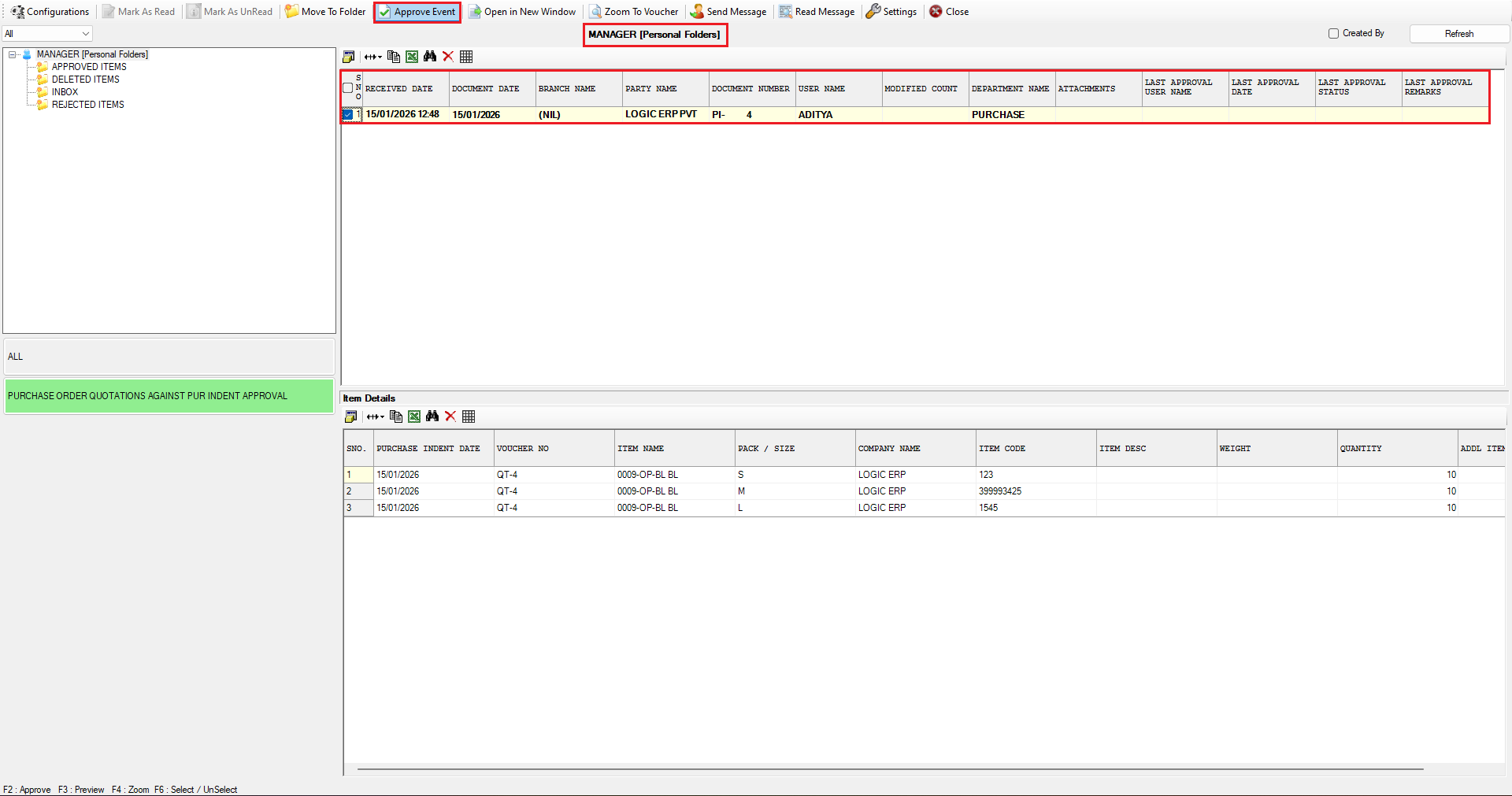This screenshot has height=796, width=1512.
Task: Click binoculars find icon in upper grid toolbar
Action: click(430, 57)
